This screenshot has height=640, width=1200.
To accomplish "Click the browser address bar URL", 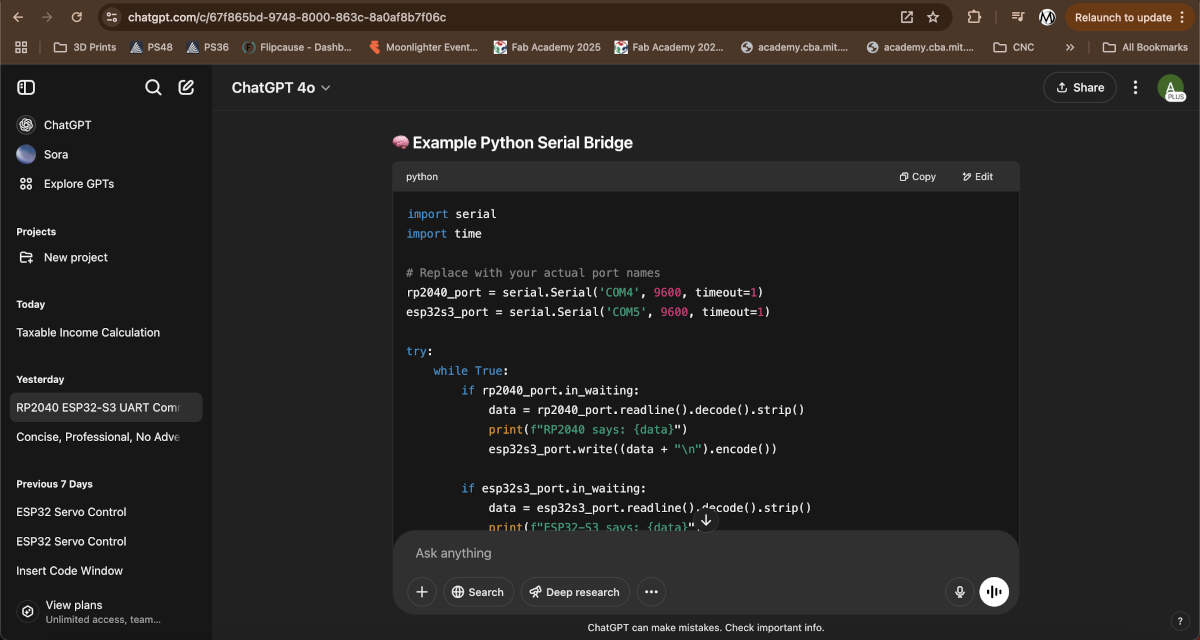I will point(287,17).
